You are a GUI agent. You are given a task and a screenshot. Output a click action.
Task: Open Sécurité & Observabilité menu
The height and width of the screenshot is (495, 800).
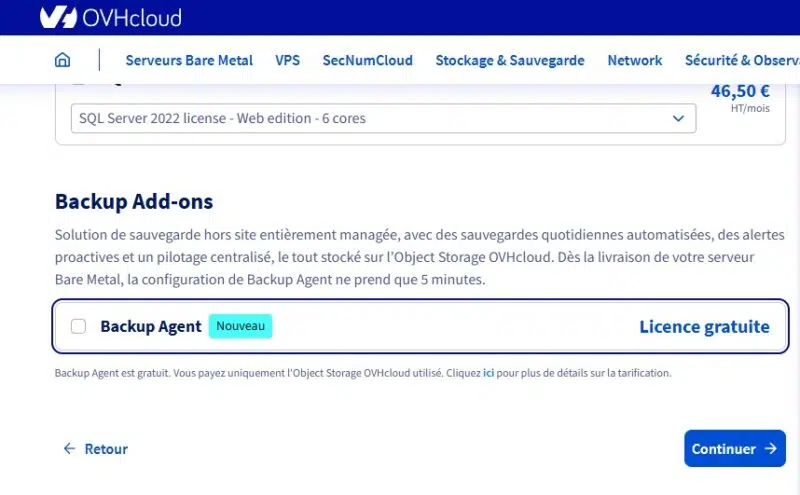click(x=742, y=60)
